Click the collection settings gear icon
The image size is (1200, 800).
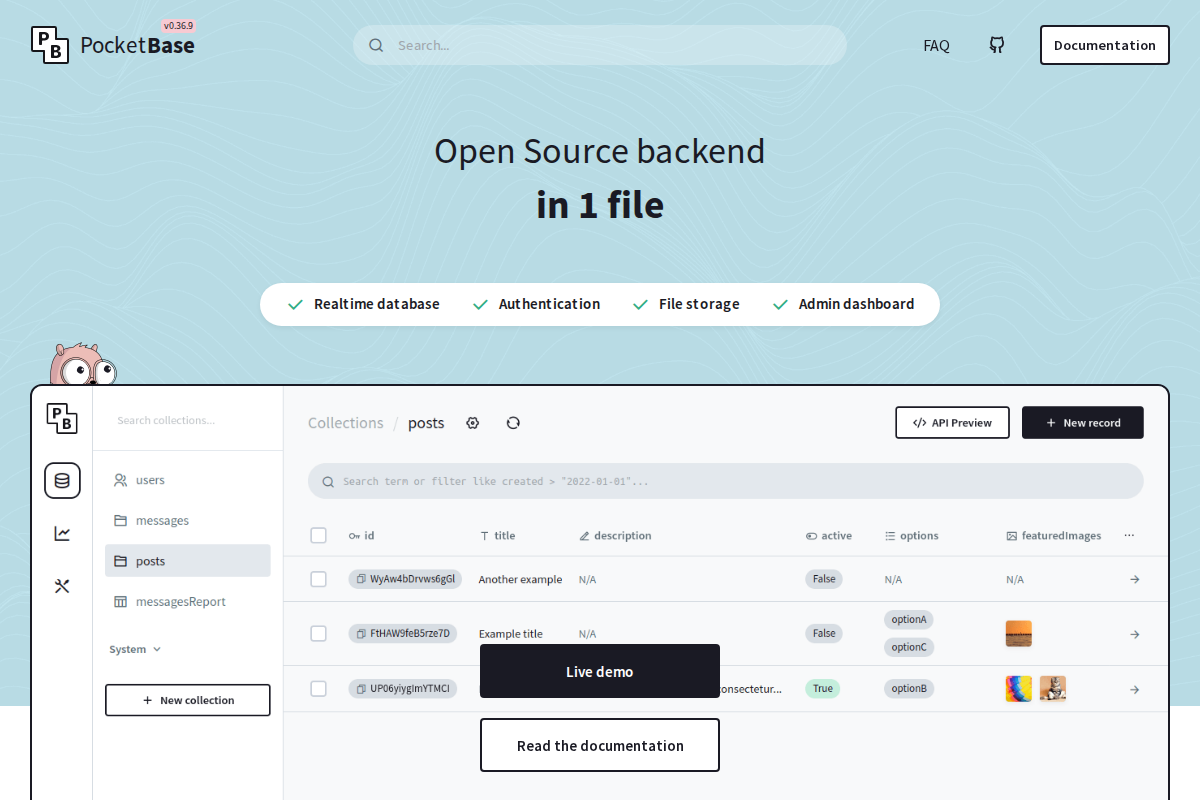pyautogui.click(x=473, y=423)
